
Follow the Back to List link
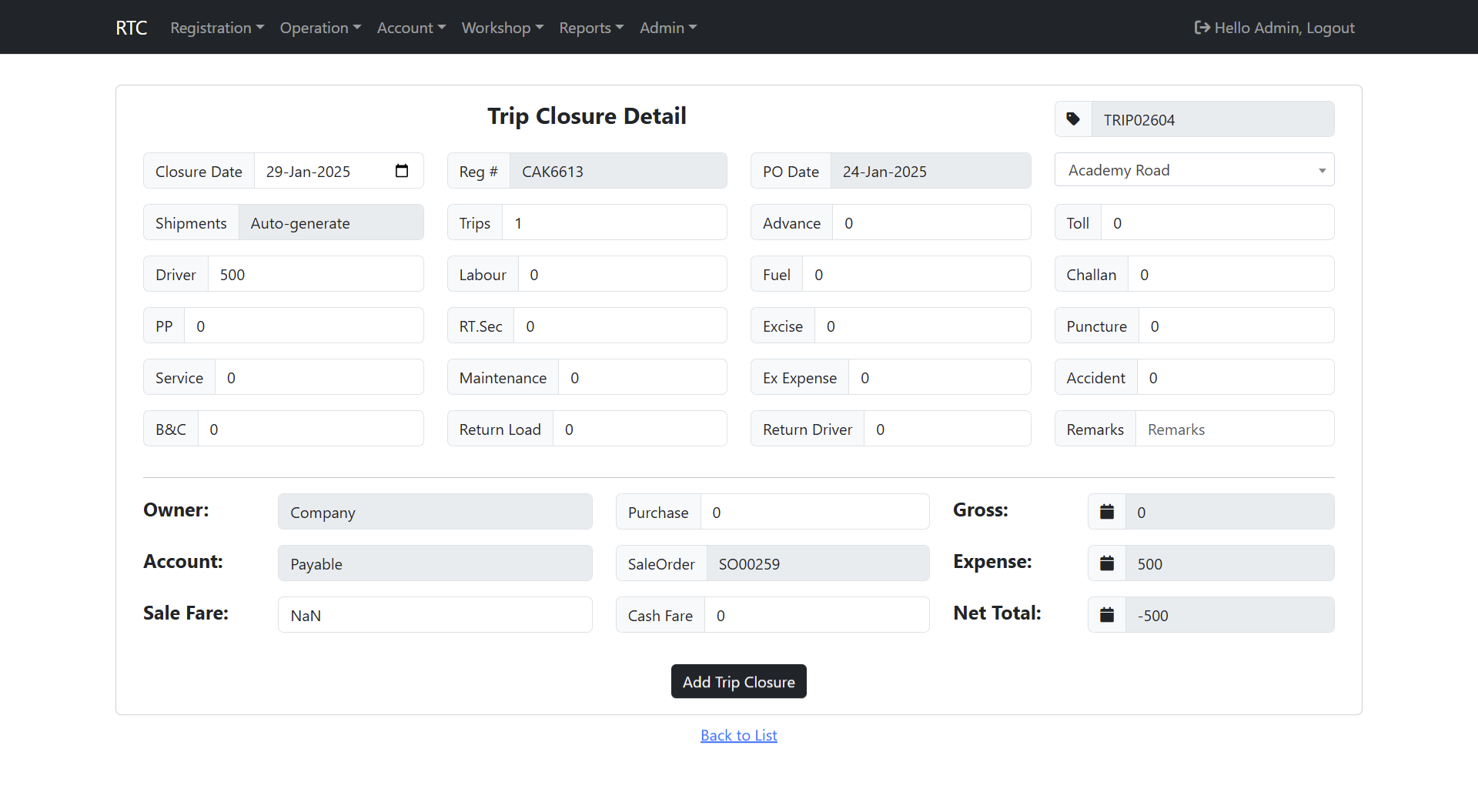pyautogui.click(x=738, y=735)
